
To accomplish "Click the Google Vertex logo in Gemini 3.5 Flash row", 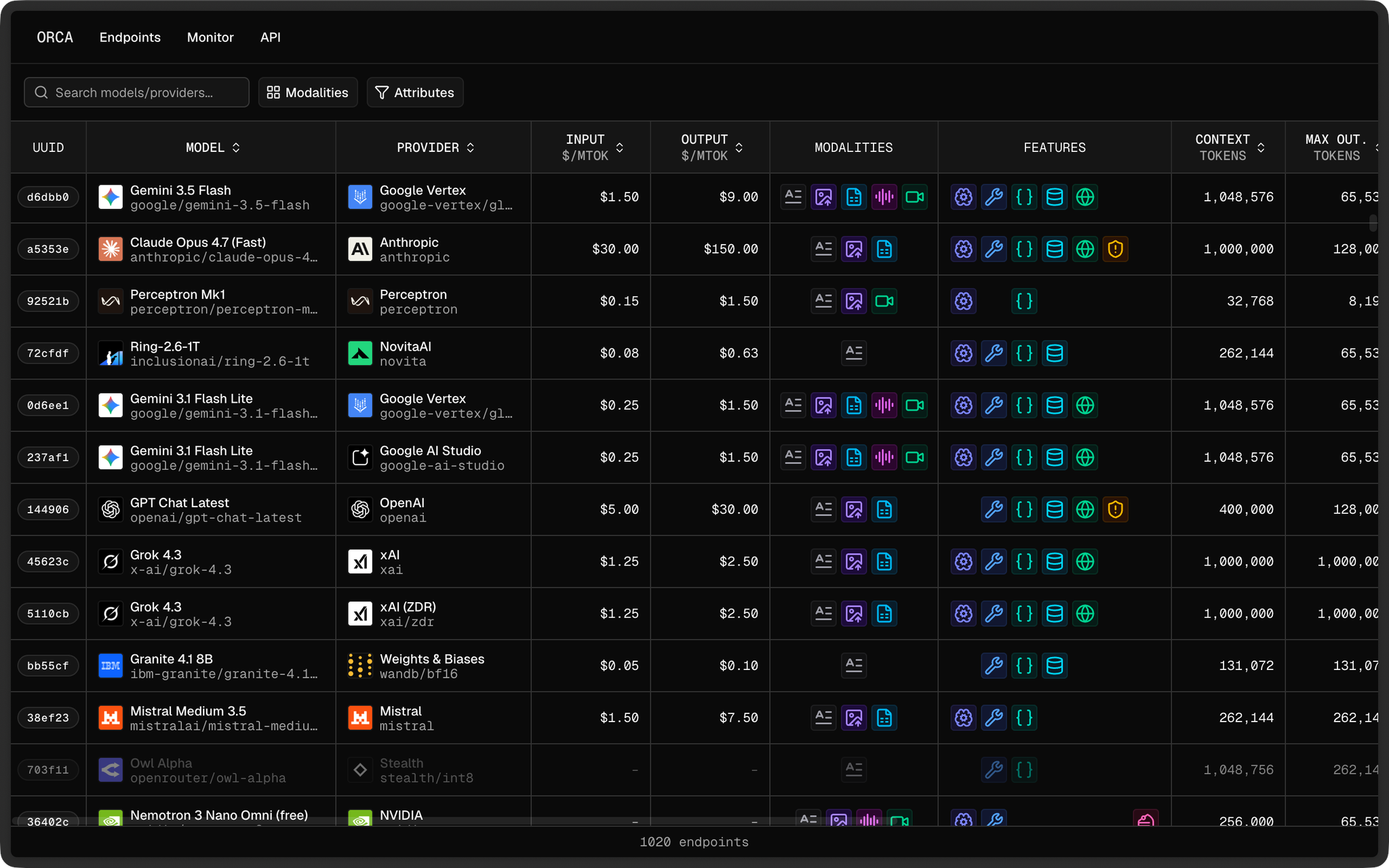I will tap(360, 197).
